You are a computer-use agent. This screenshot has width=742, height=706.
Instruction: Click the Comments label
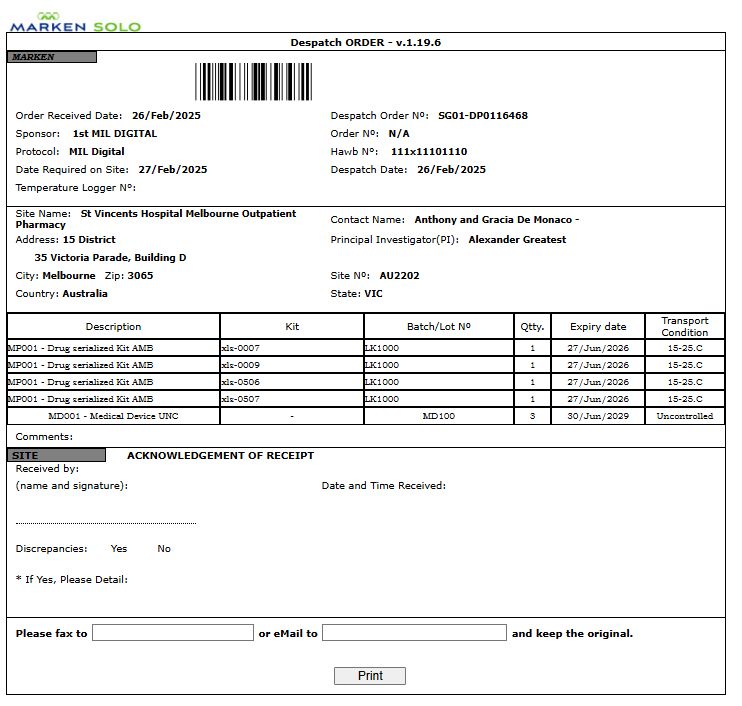tap(44, 436)
